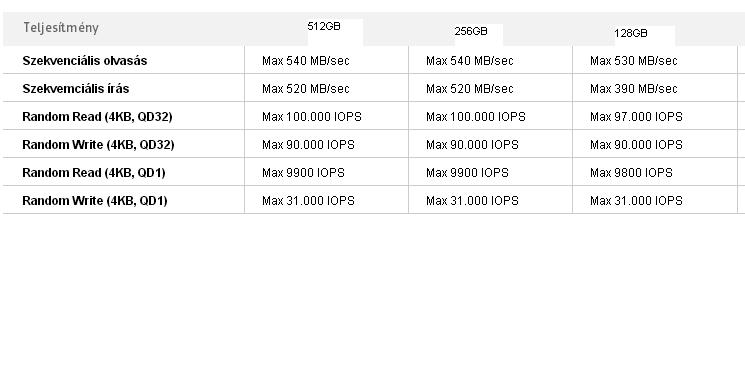Click the 256GB sequential write Max 520 MB/sec value
745x384 pixels.
469,89
